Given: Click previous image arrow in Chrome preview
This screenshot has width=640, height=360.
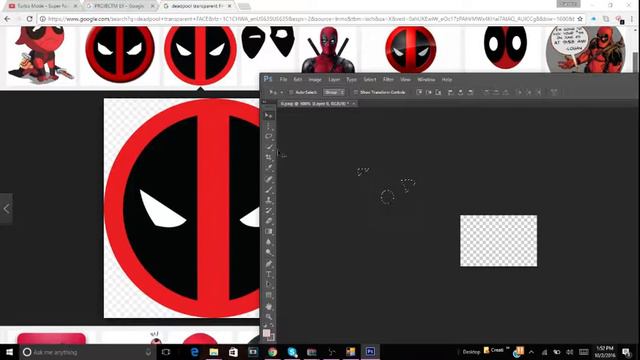Looking at the screenshot, I should click(x=6, y=209).
